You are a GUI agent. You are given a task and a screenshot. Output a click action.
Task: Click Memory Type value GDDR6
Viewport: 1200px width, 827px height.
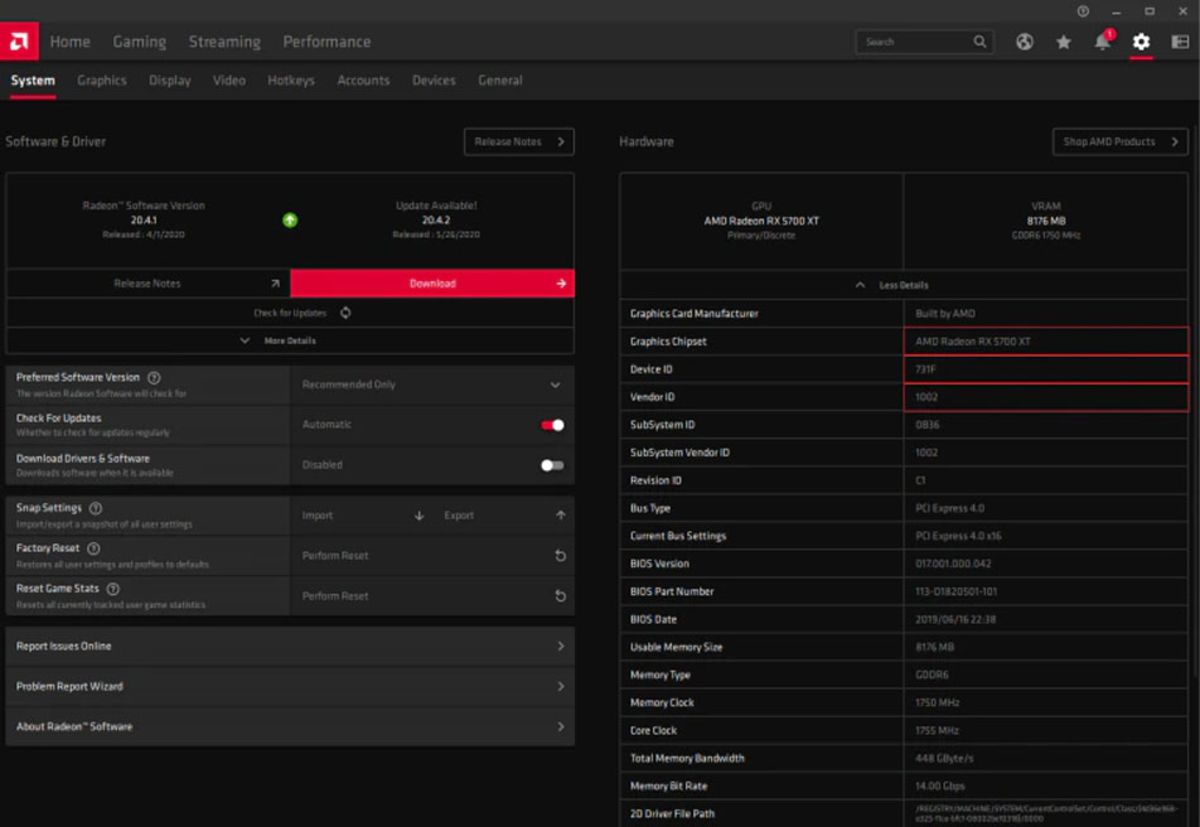pos(932,675)
